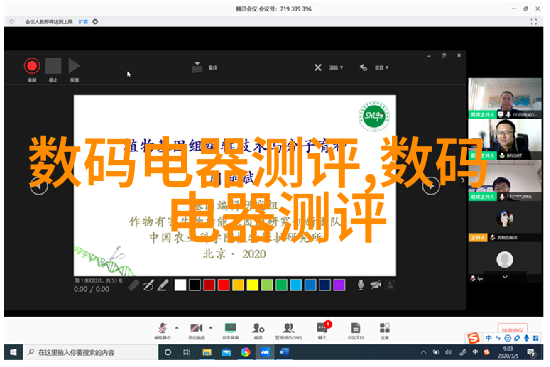Toggle the microphone in the recording bar

pyautogui.click(x=361, y=285)
